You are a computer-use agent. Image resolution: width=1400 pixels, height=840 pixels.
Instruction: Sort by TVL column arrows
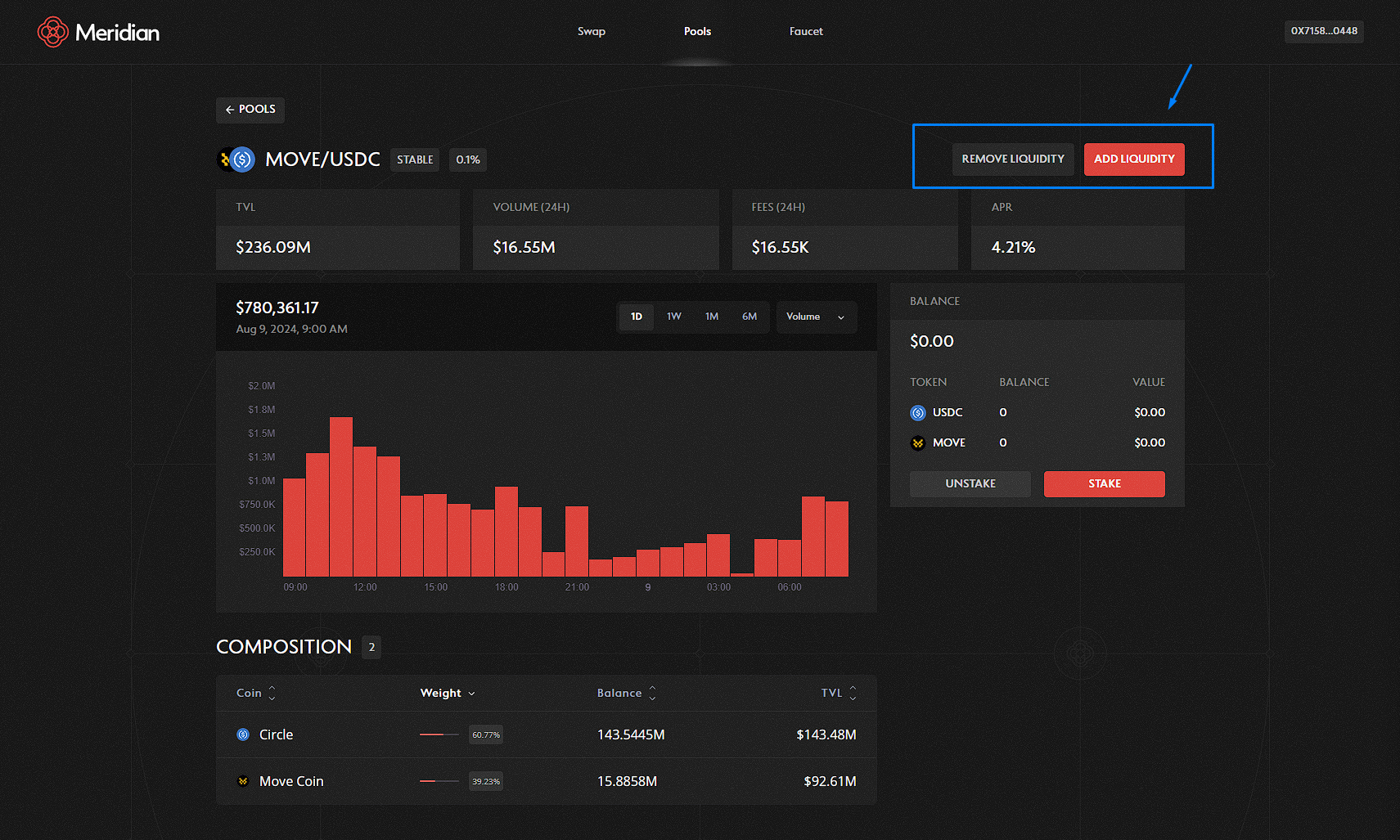pos(853,693)
